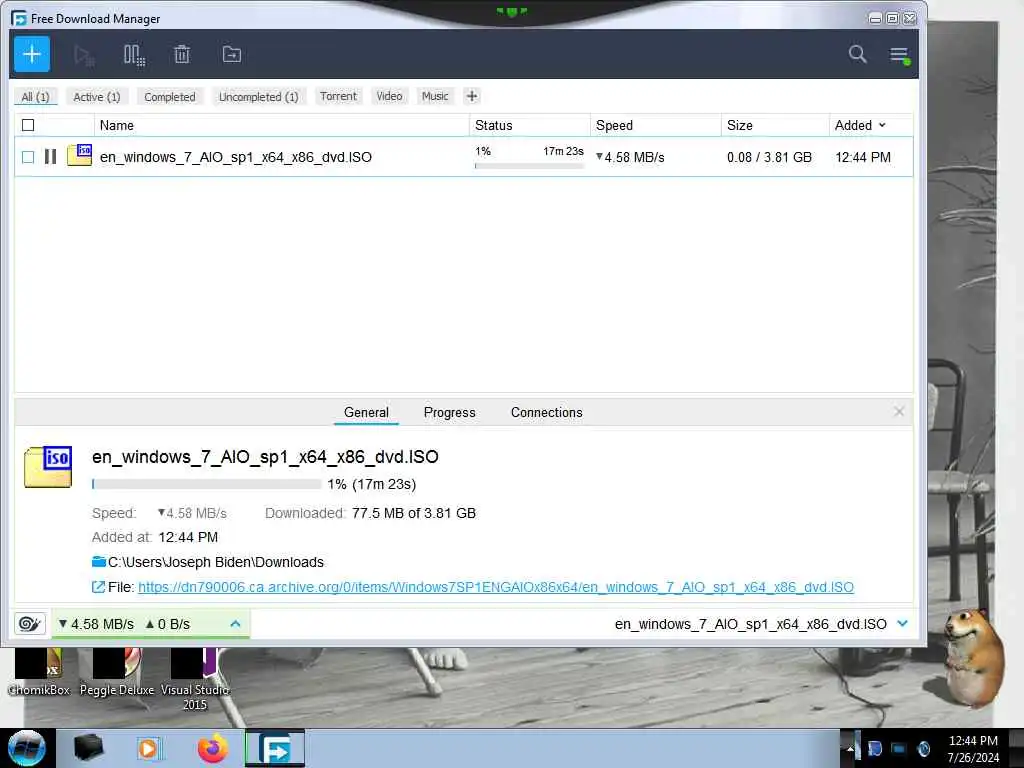Expand the speed panel chevron in status bar

(235, 624)
